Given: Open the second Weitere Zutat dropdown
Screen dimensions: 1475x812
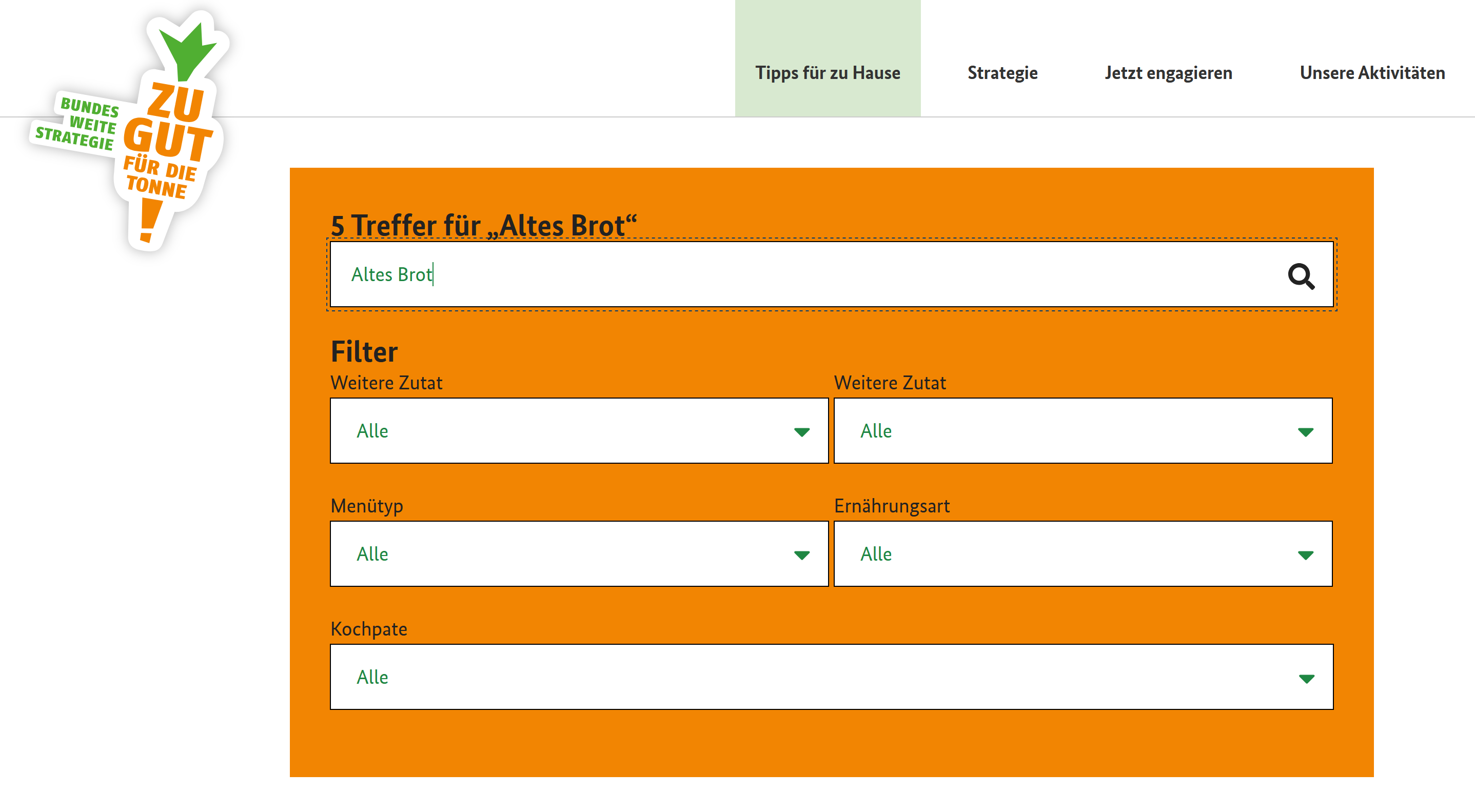Looking at the screenshot, I should pos(1083,431).
